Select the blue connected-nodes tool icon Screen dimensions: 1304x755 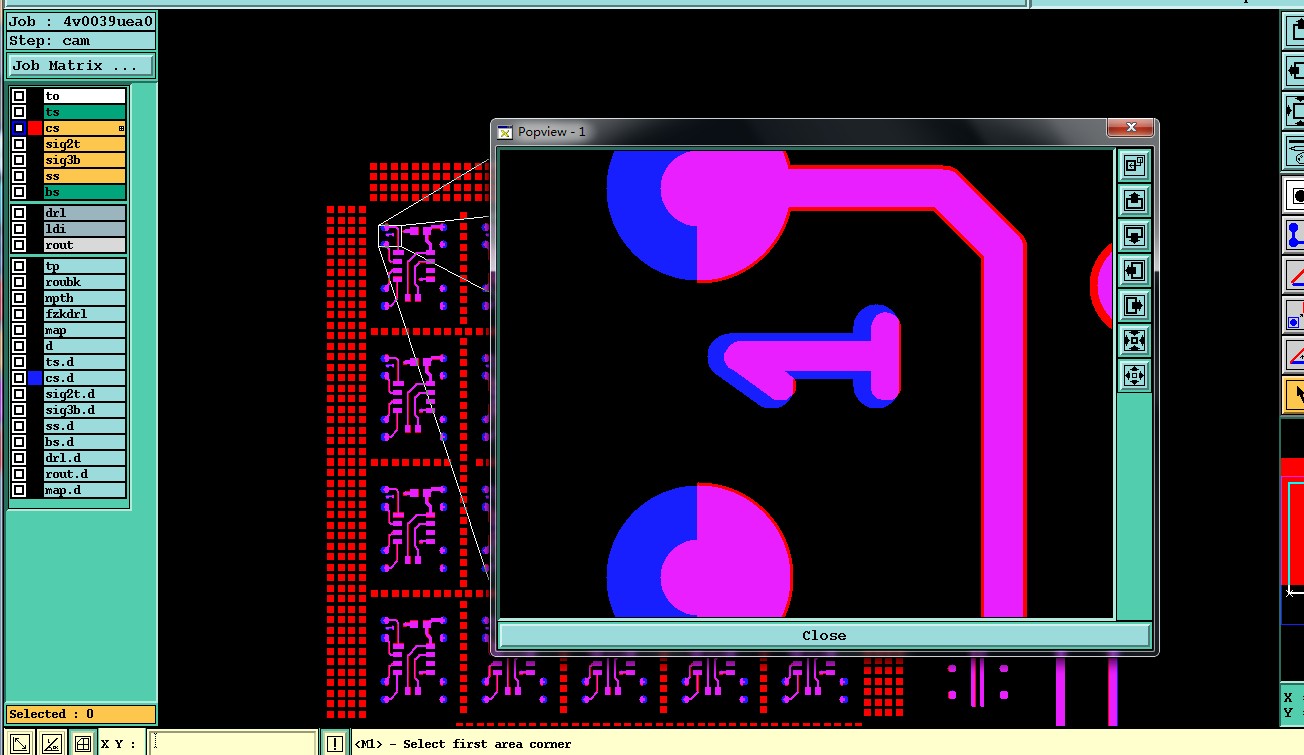[x=1293, y=234]
